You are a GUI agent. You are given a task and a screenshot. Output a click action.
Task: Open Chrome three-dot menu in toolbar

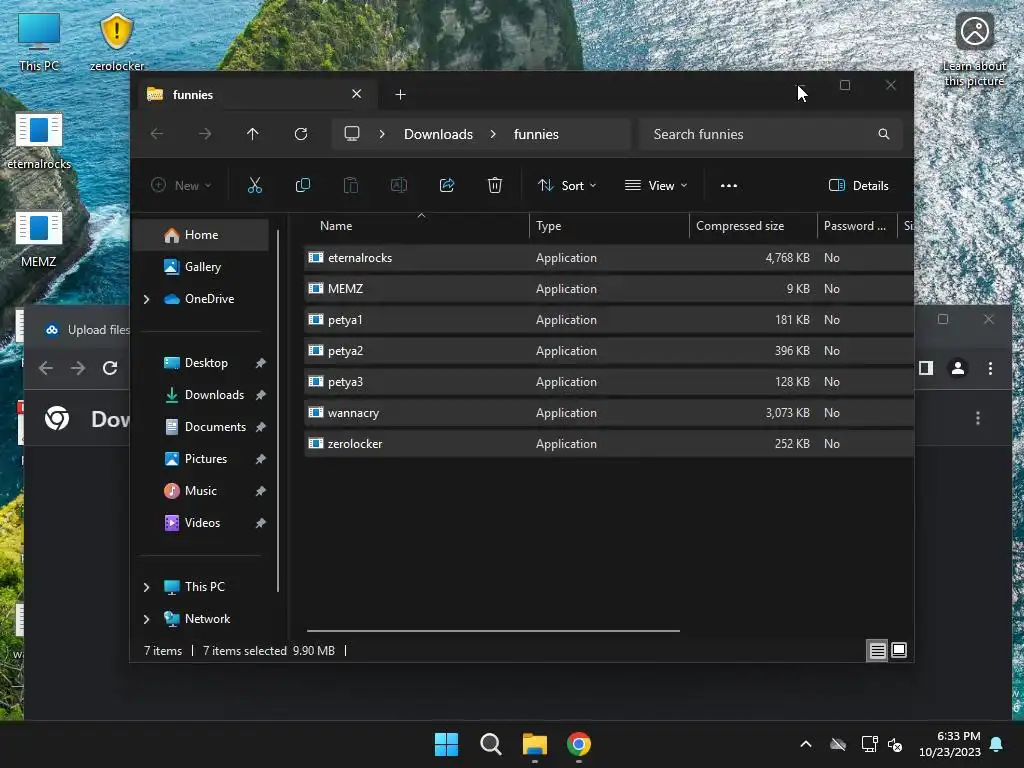point(990,368)
